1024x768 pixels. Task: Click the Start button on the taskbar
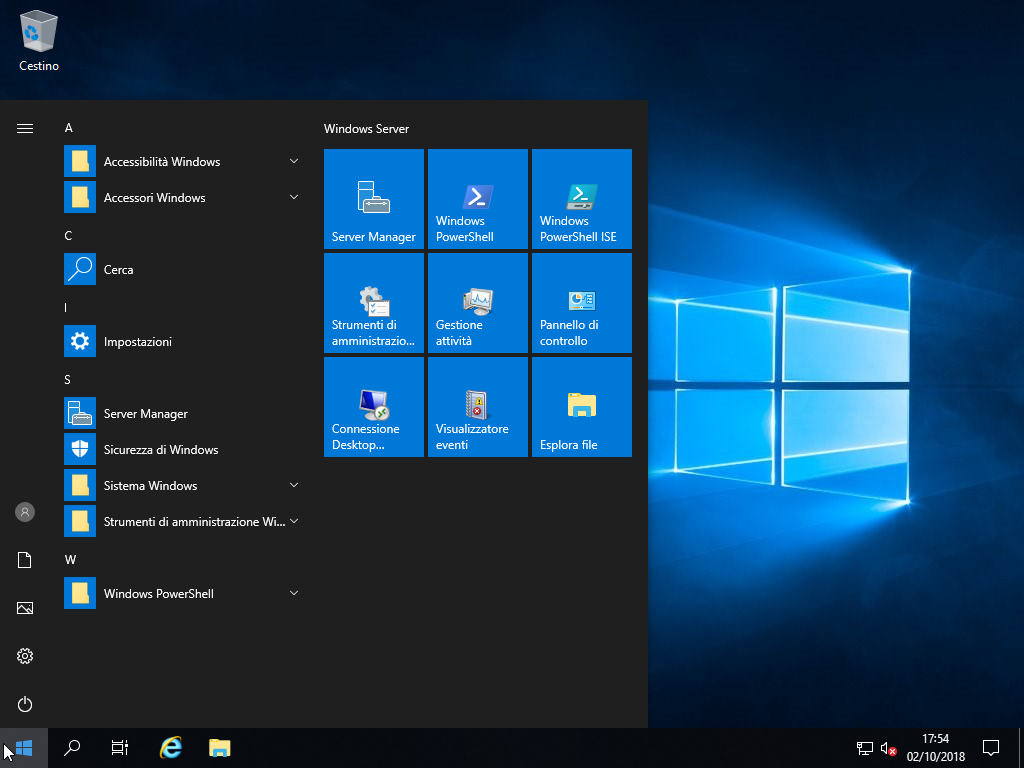click(x=24, y=748)
